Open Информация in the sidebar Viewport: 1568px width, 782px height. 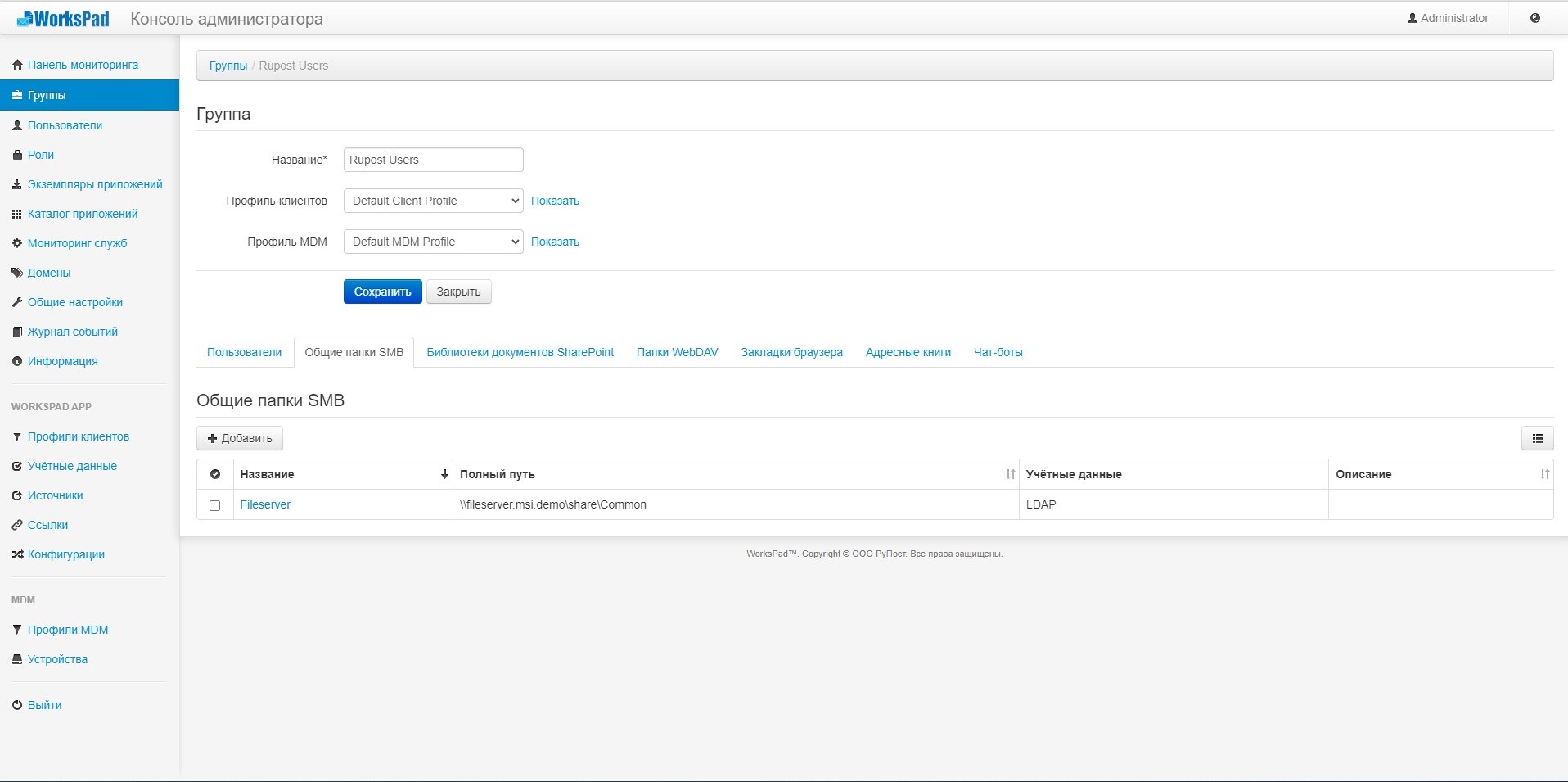tap(63, 361)
